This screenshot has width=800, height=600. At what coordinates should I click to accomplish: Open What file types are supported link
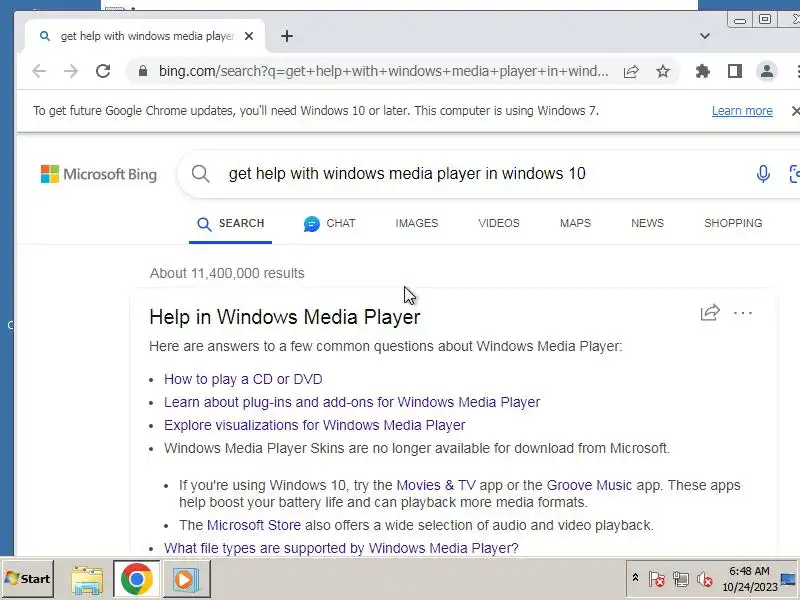point(341,548)
